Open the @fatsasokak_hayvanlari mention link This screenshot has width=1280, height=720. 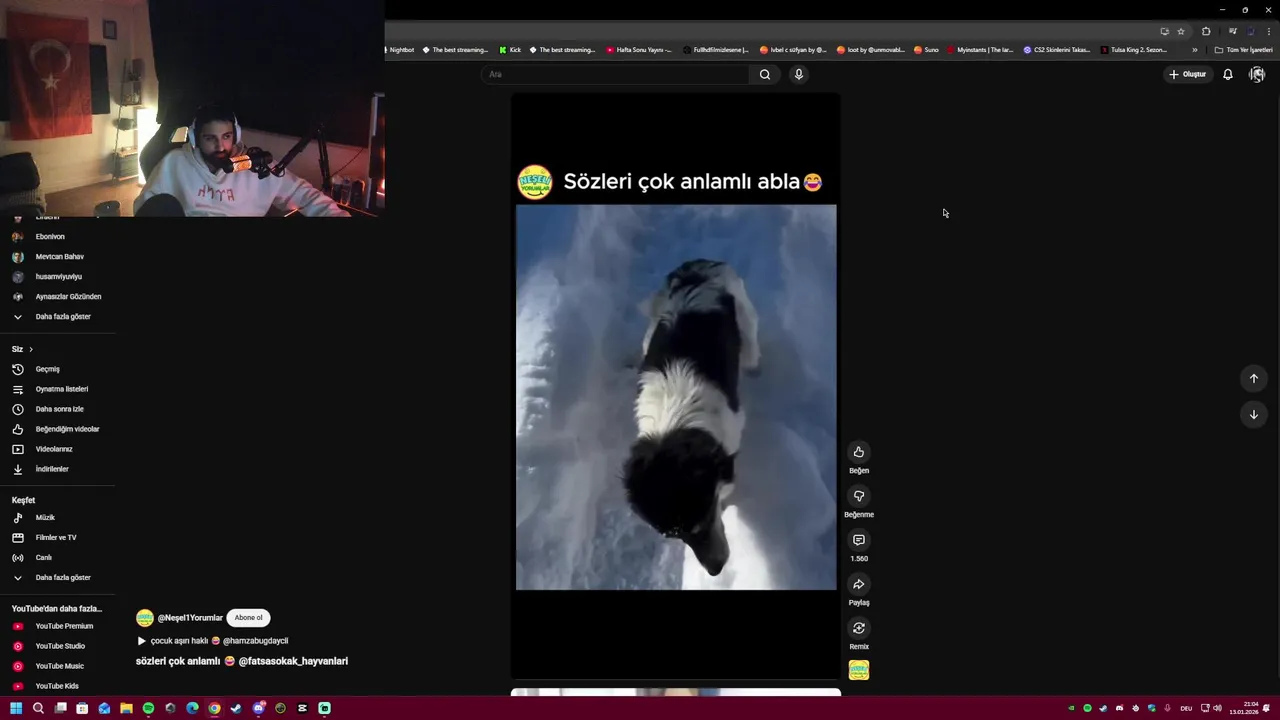pos(293,661)
